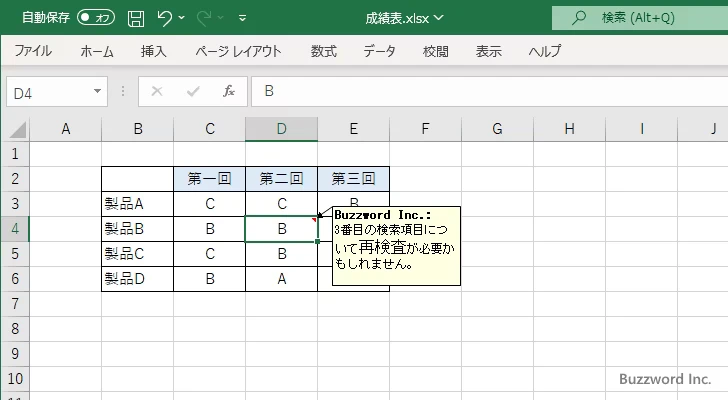Select column G header
Screen dimensions: 728x400
(x=497, y=129)
